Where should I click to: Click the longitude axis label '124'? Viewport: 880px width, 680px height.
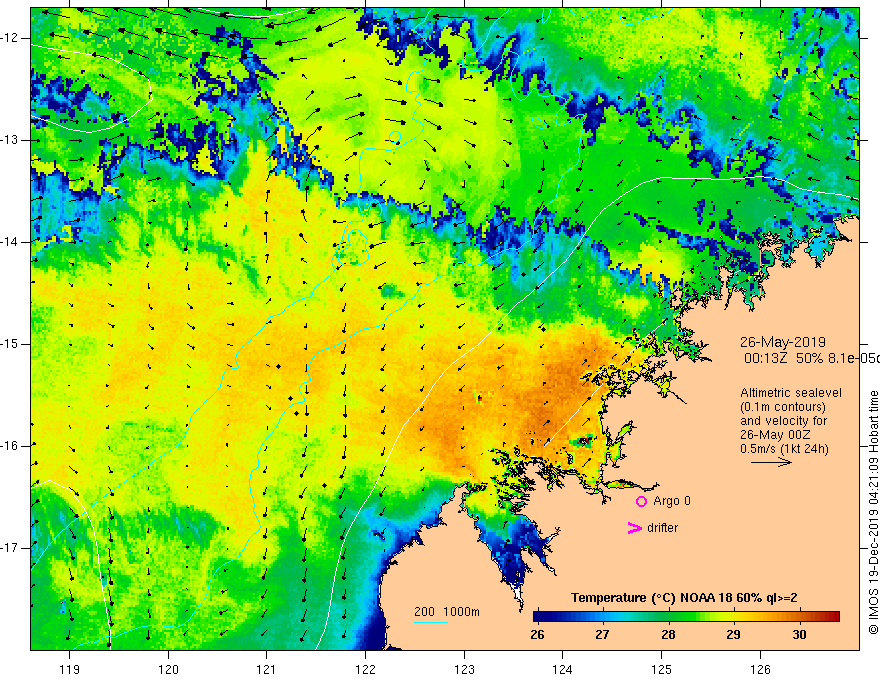click(562, 669)
